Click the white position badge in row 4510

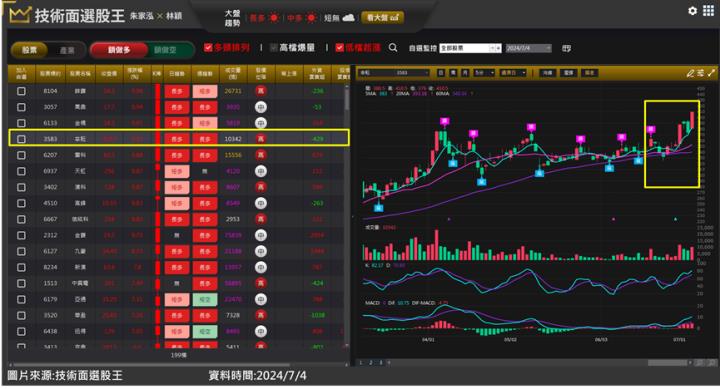pyautogui.click(x=260, y=203)
